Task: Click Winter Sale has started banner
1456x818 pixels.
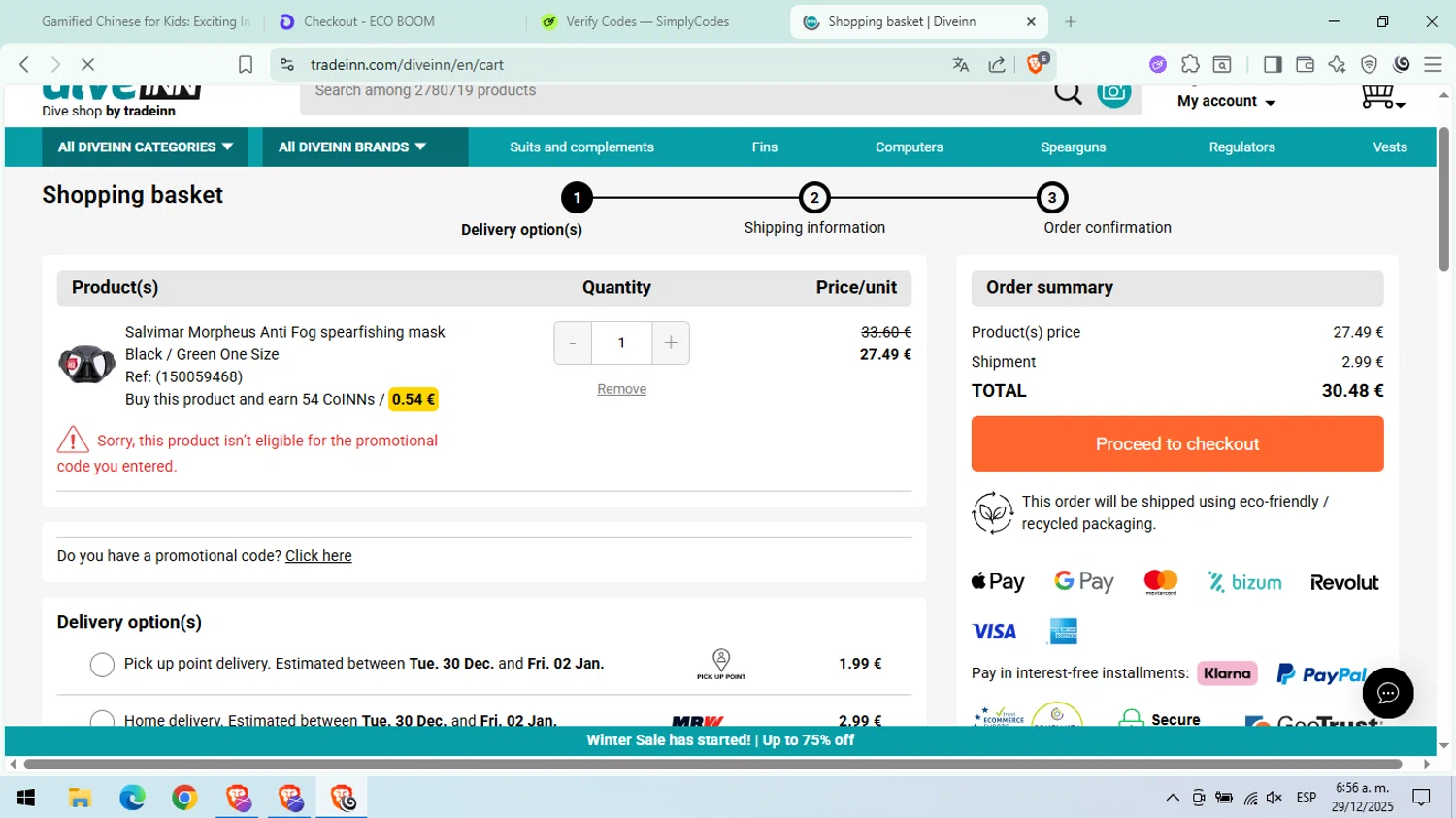Action: coord(720,740)
